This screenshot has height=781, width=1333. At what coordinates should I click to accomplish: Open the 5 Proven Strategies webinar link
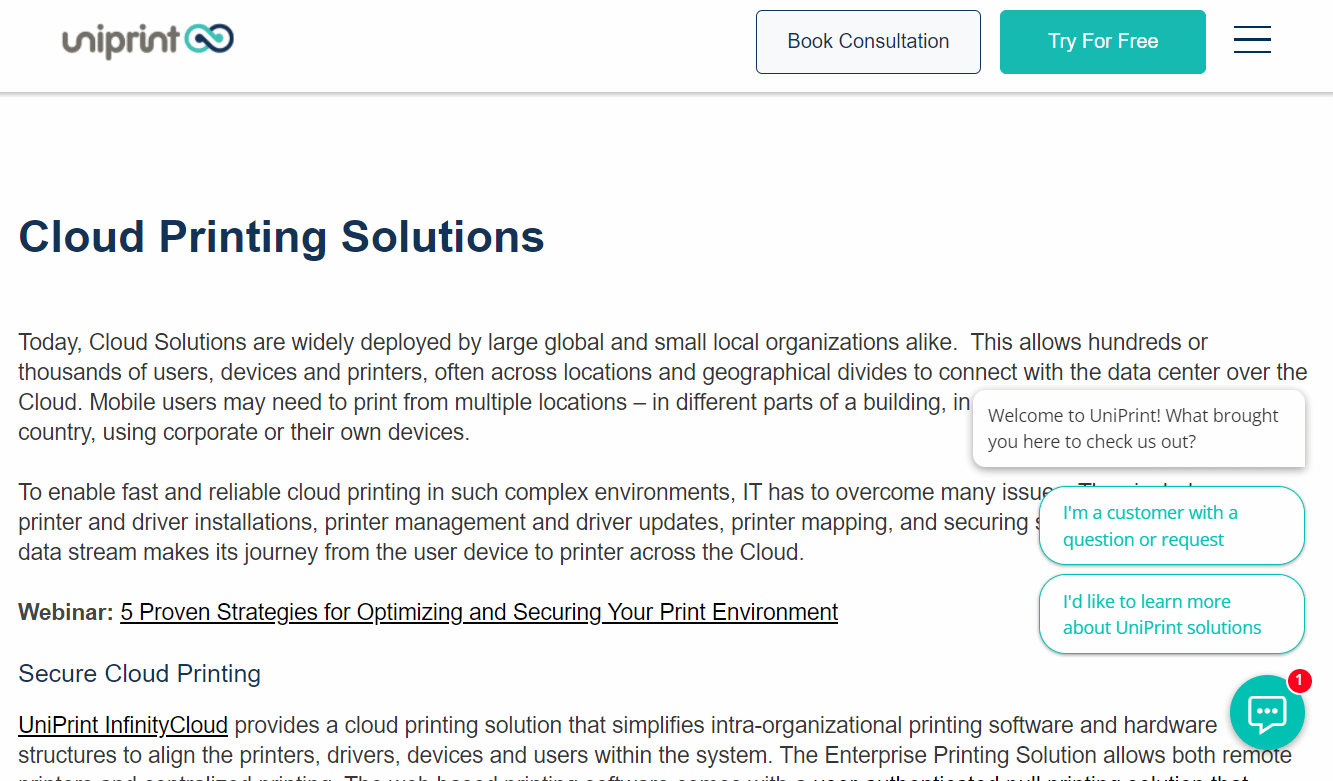click(x=479, y=612)
